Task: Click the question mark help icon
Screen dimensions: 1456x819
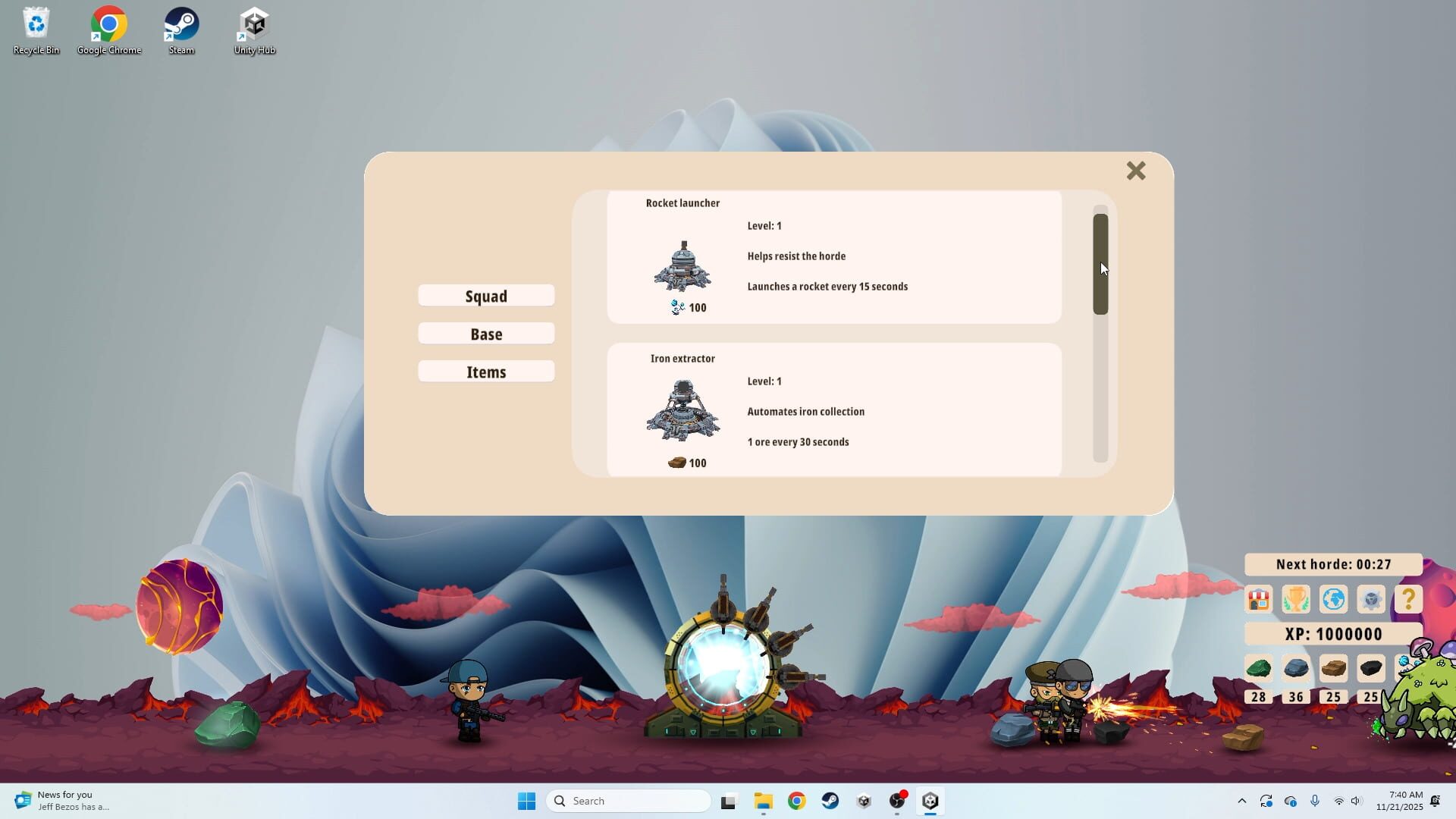Action: click(x=1409, y=599)
